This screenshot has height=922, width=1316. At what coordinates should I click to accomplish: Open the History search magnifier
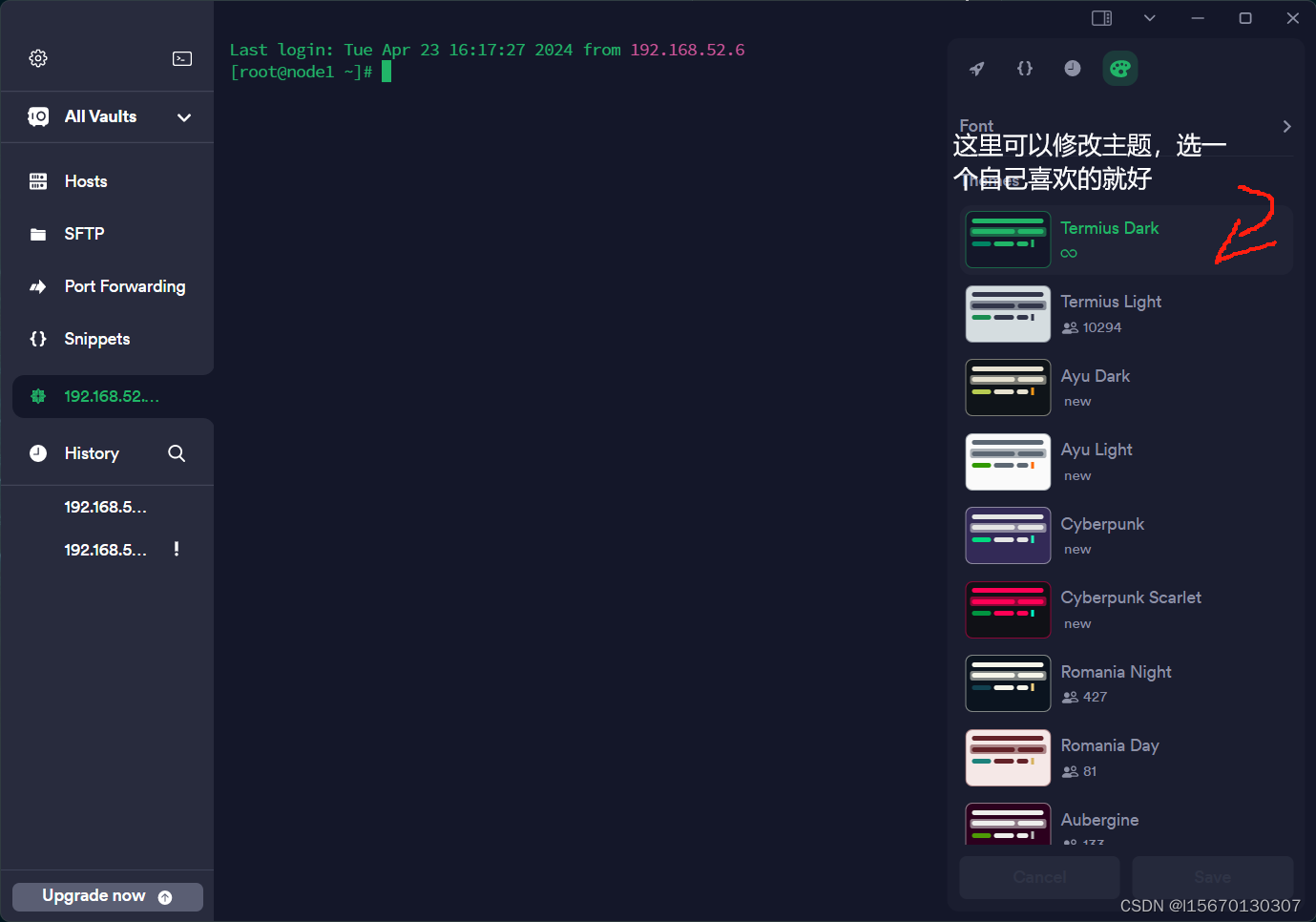click(x=177, y=452)
